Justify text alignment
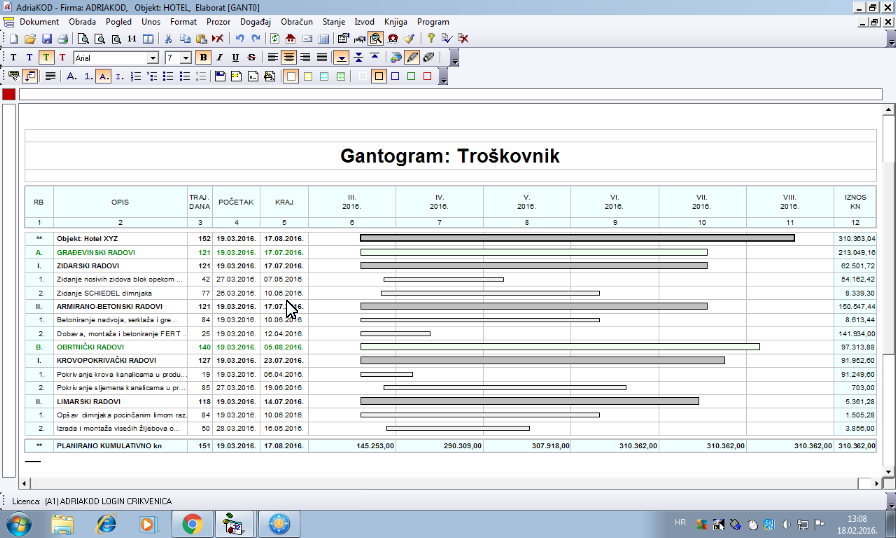896x538 pixels. (322, 58)
